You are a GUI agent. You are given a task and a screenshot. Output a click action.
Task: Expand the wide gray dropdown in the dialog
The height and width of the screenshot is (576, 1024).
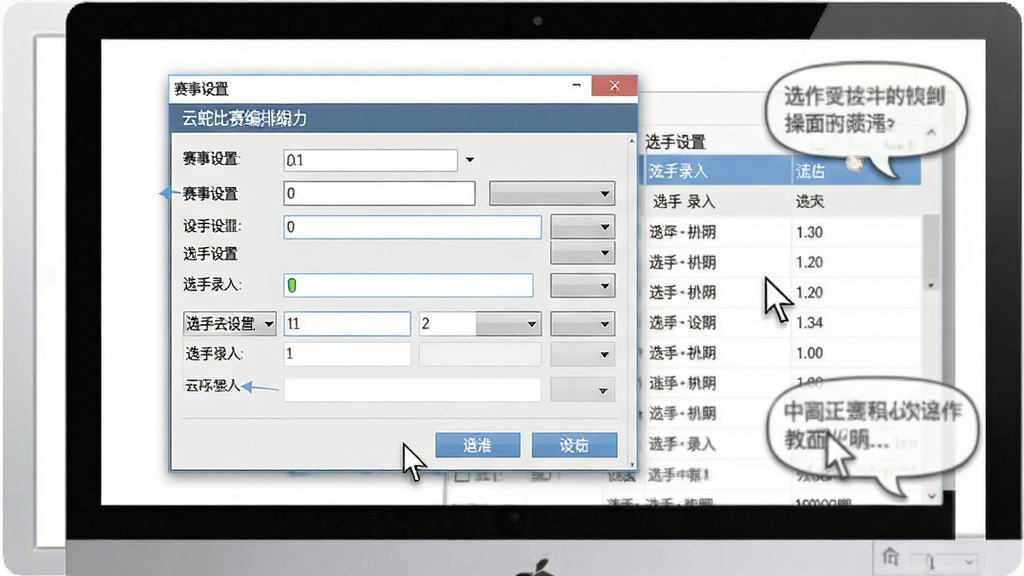[x=552, y=193]
